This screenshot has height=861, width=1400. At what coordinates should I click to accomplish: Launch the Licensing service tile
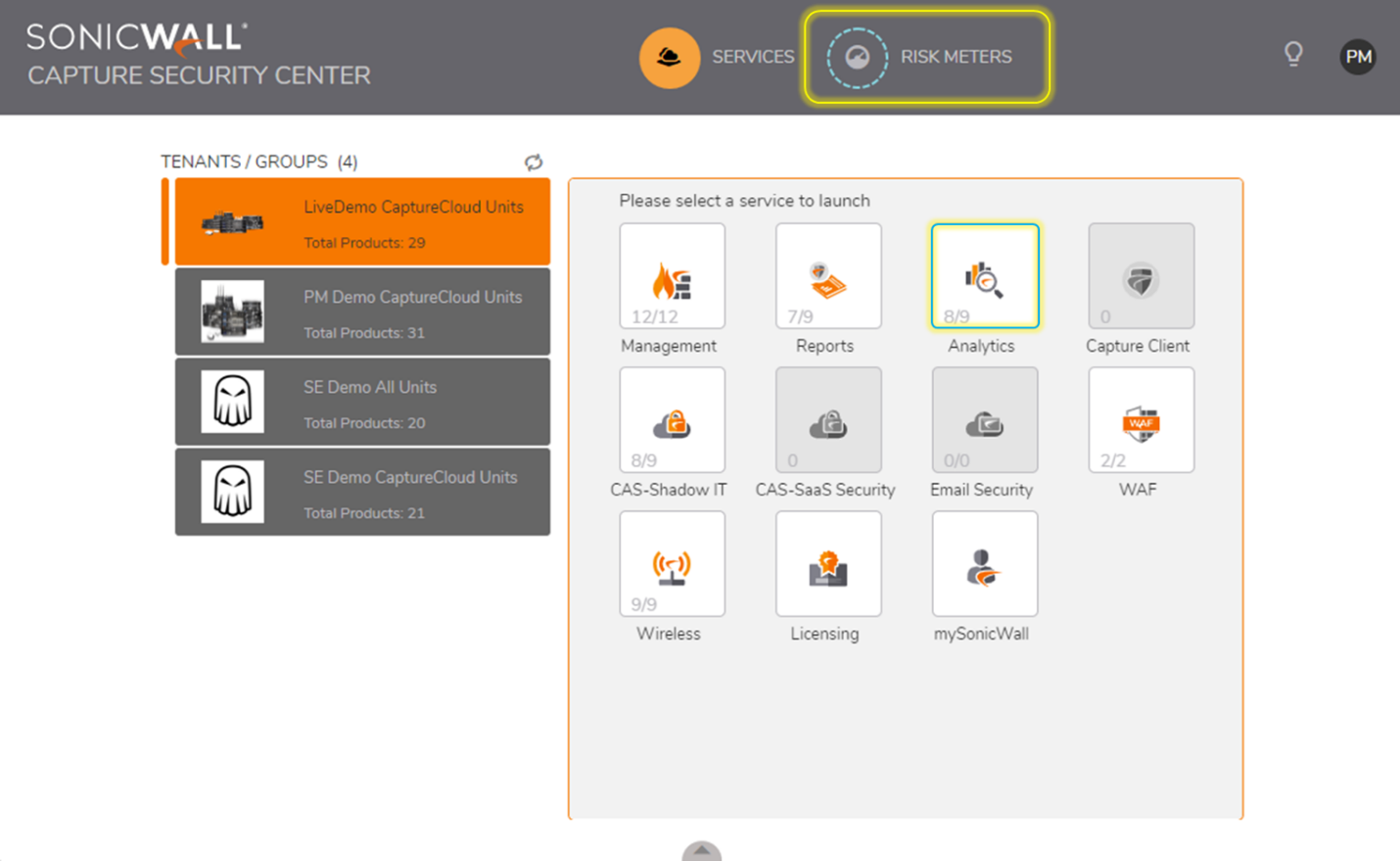828,564
